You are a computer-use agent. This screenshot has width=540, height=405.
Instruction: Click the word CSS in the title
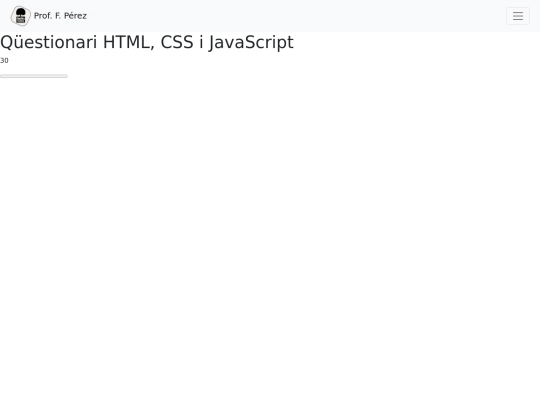click(x=177, y=42)
